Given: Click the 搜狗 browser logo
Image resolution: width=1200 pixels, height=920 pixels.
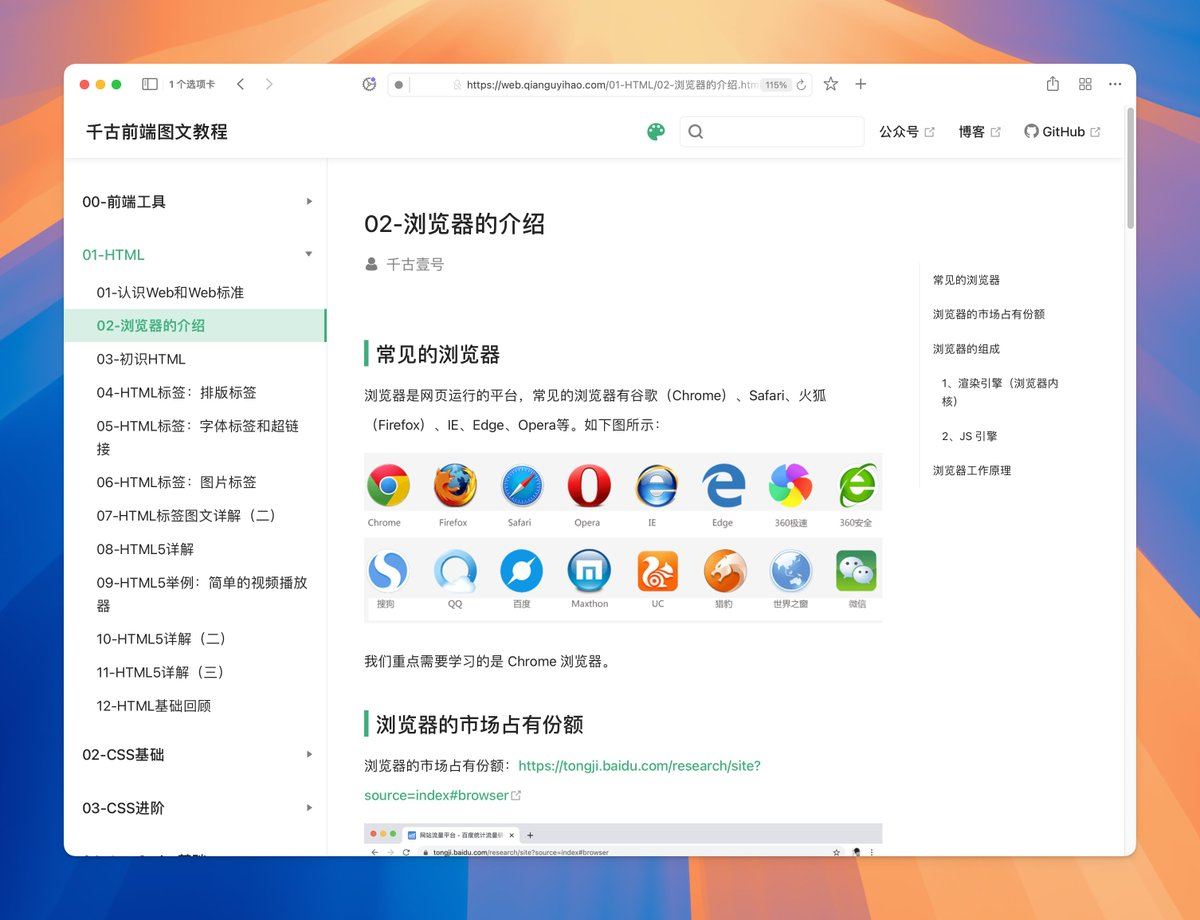Looking at the screenshot, I should pos(388,572).
